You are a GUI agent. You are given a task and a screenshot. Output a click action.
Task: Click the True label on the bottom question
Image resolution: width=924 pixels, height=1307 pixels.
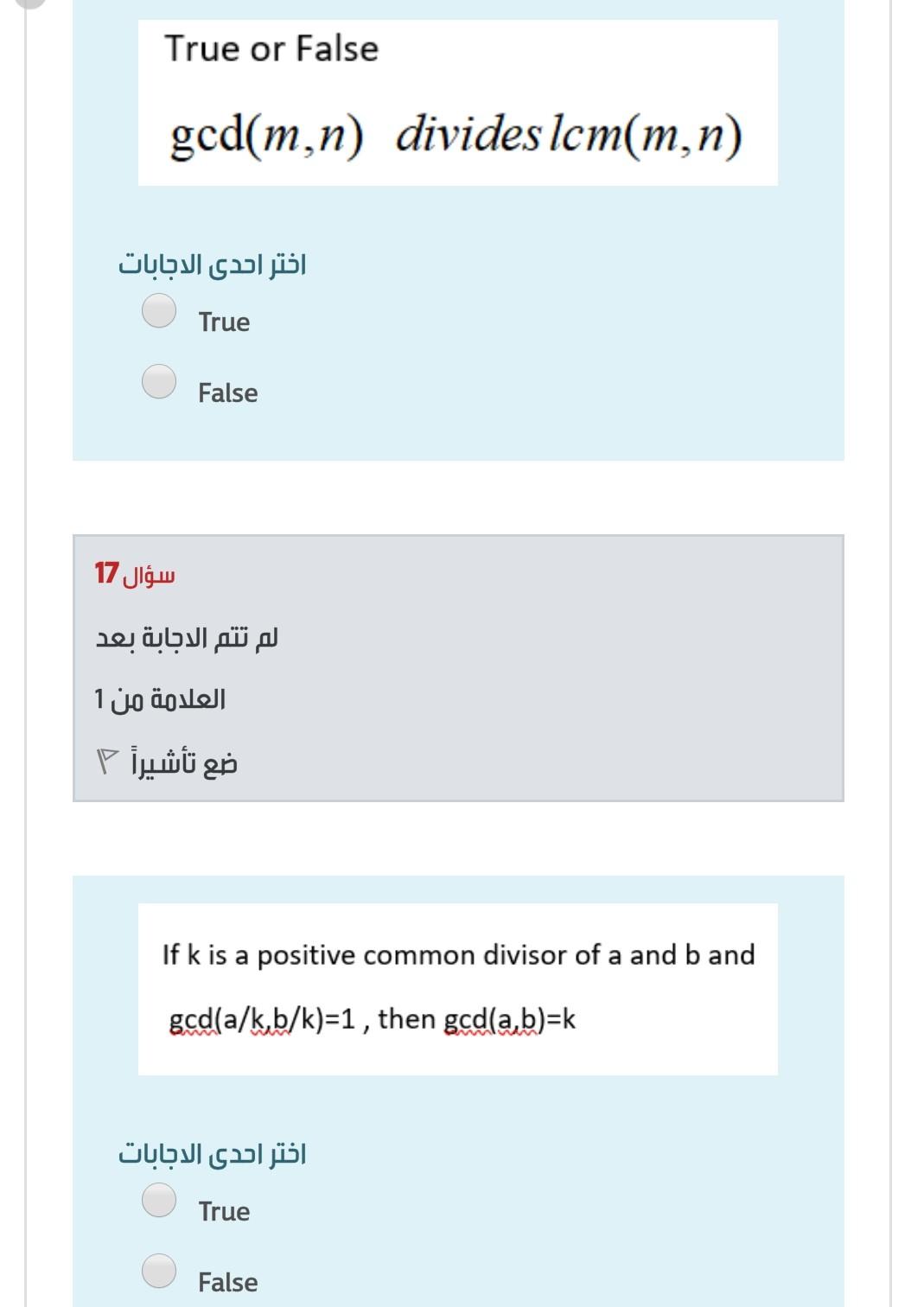[223, 1211]
